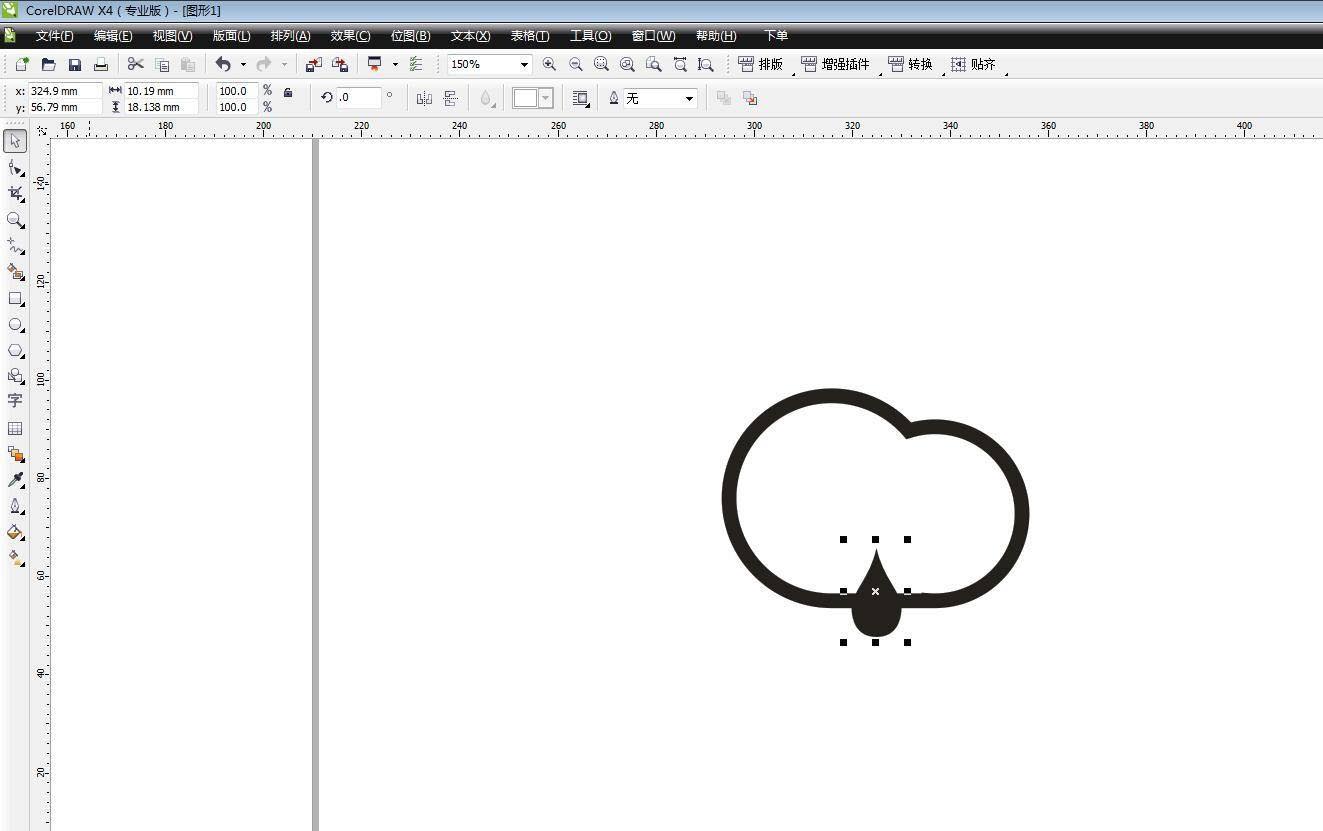Click the center X marker of selection
The image size is (1323, 831).
coord(875,591)
